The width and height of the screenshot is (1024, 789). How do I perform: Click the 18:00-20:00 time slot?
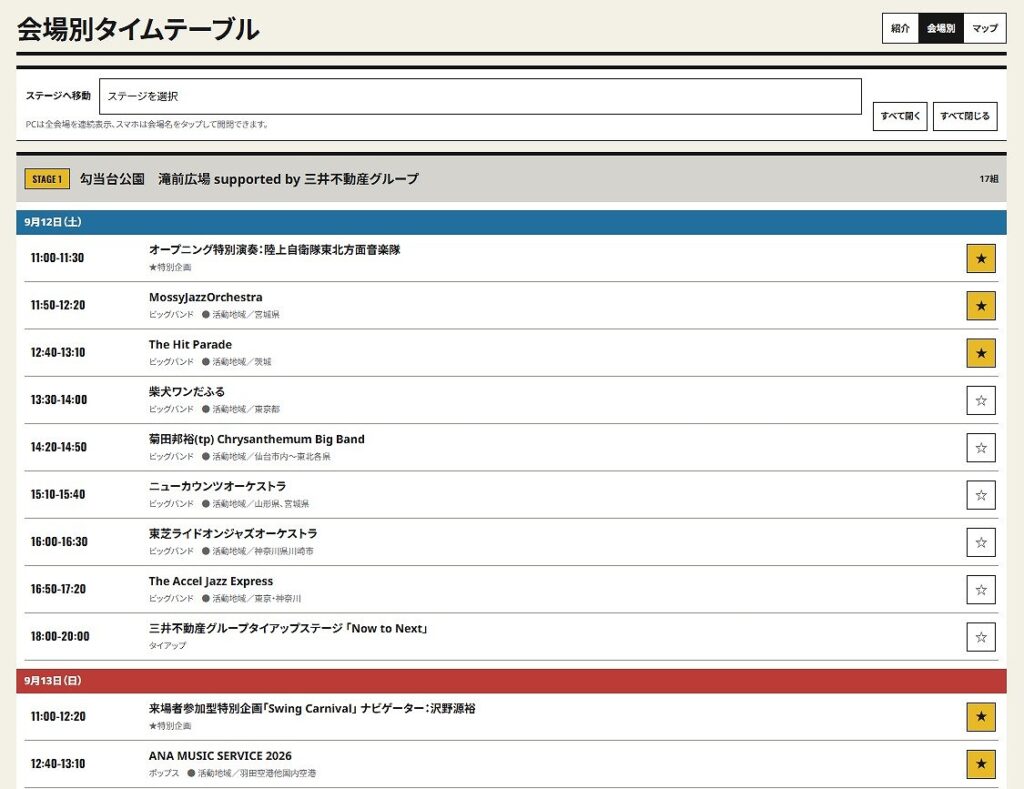(60, 636)
